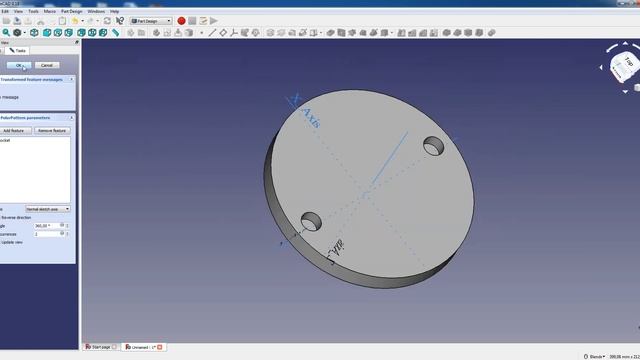
Task: Click the datum plane diamond icon
Action: (x=223, y=32)
